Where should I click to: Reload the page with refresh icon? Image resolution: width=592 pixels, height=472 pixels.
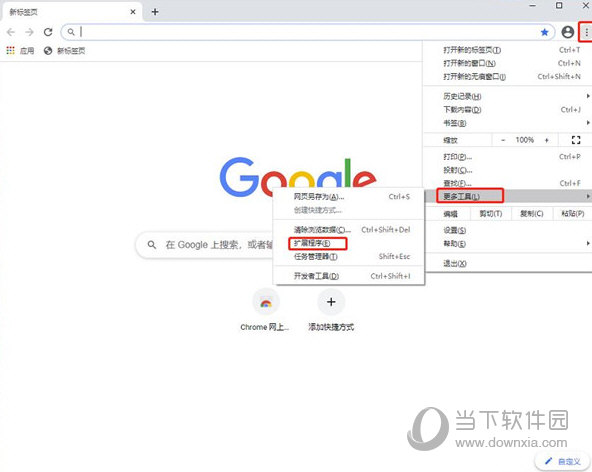(x=48, y=32)
